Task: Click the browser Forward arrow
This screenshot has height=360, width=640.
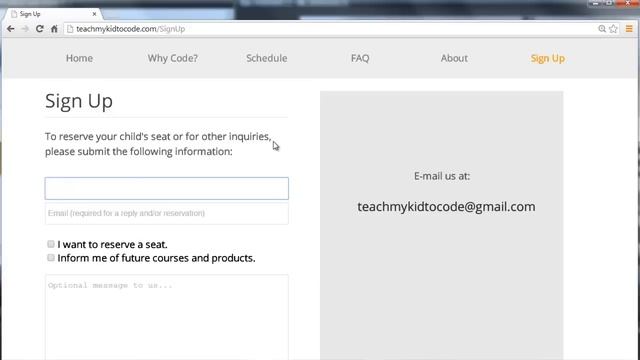Action: point(25,29)
